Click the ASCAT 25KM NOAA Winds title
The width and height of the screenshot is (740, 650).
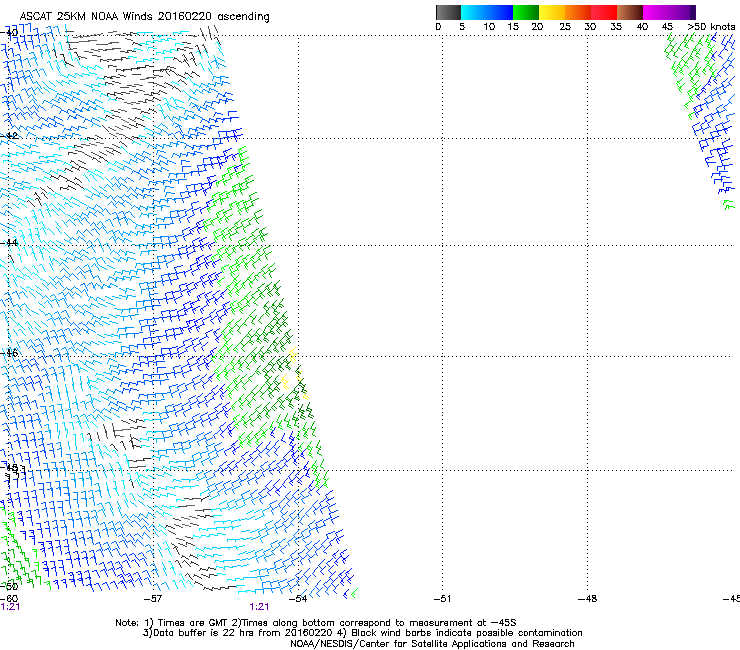pos(144,17)
